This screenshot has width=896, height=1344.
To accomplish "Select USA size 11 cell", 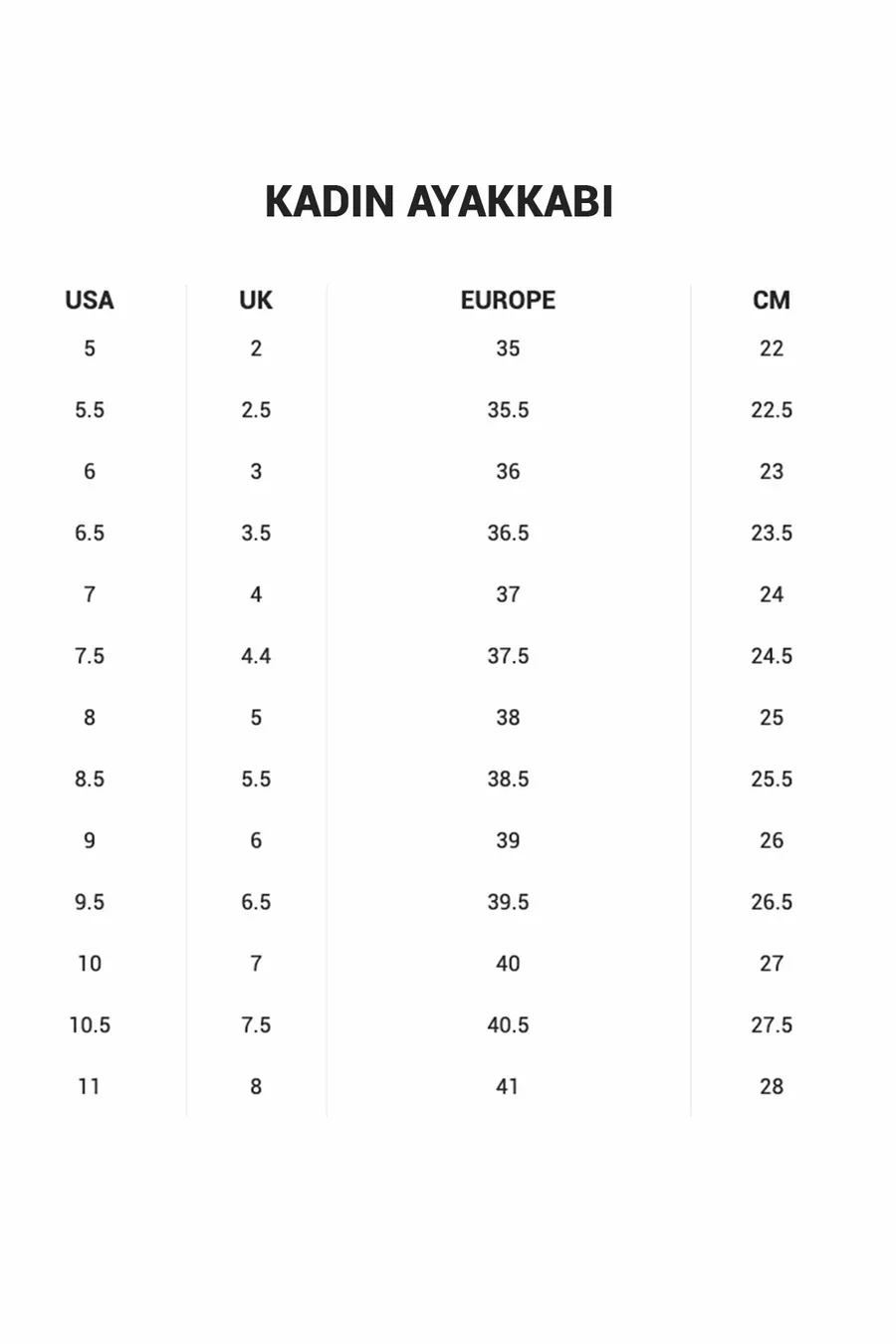I will [x=90, y=1086].
